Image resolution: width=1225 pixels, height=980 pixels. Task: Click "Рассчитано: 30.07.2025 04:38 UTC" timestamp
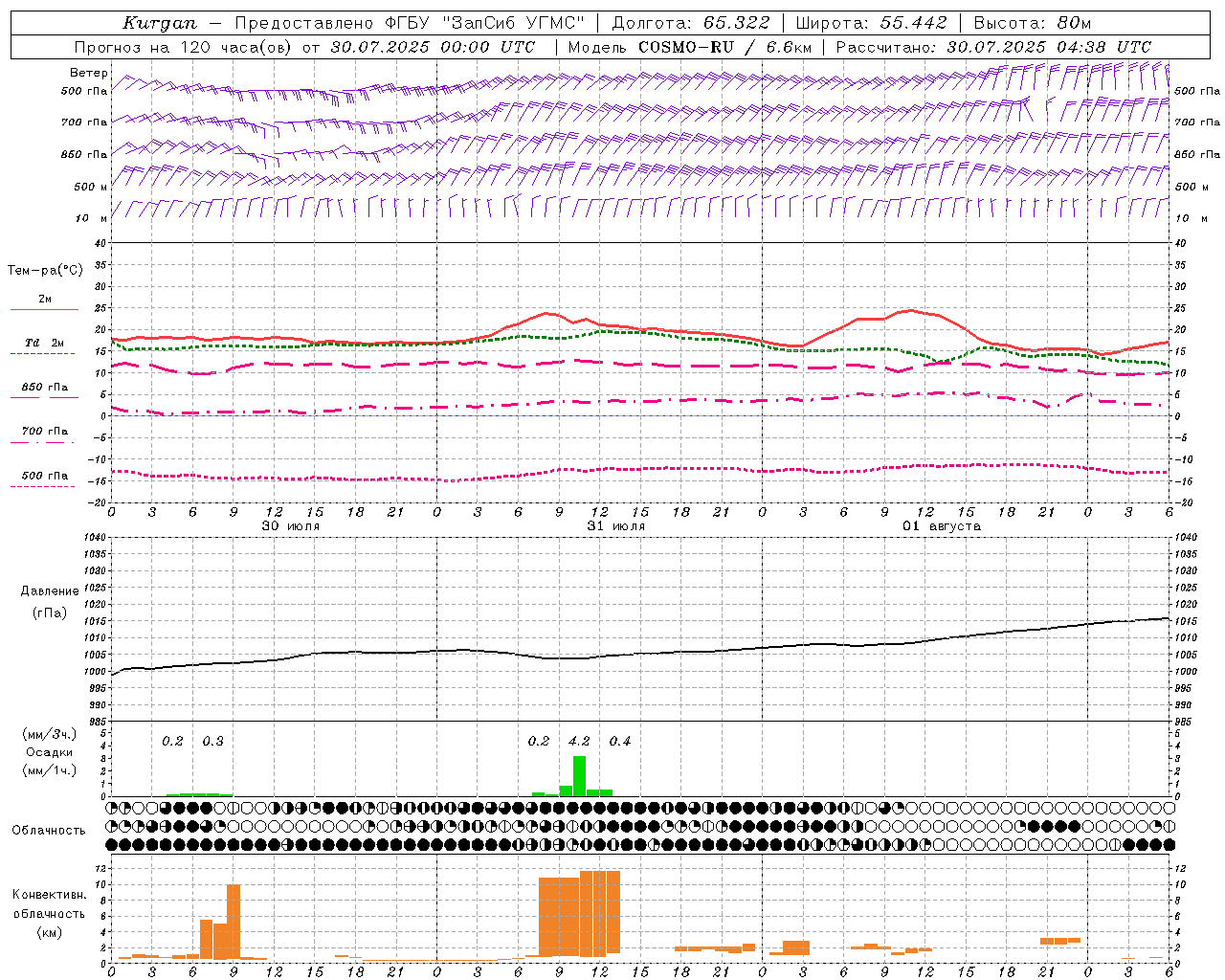pos(993,47)
